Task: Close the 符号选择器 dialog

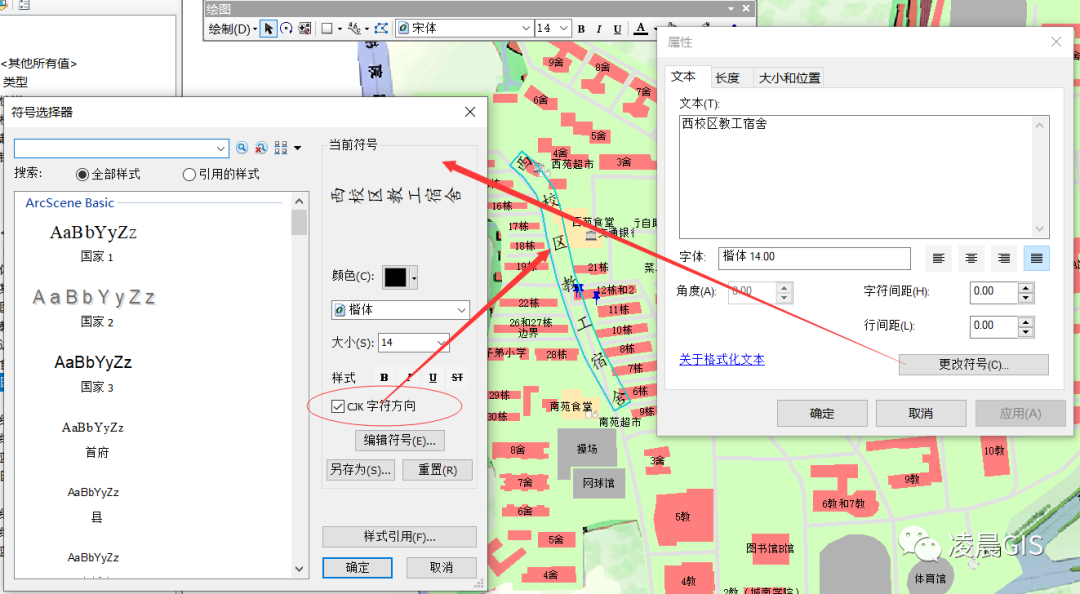Action: pos(470,112)
